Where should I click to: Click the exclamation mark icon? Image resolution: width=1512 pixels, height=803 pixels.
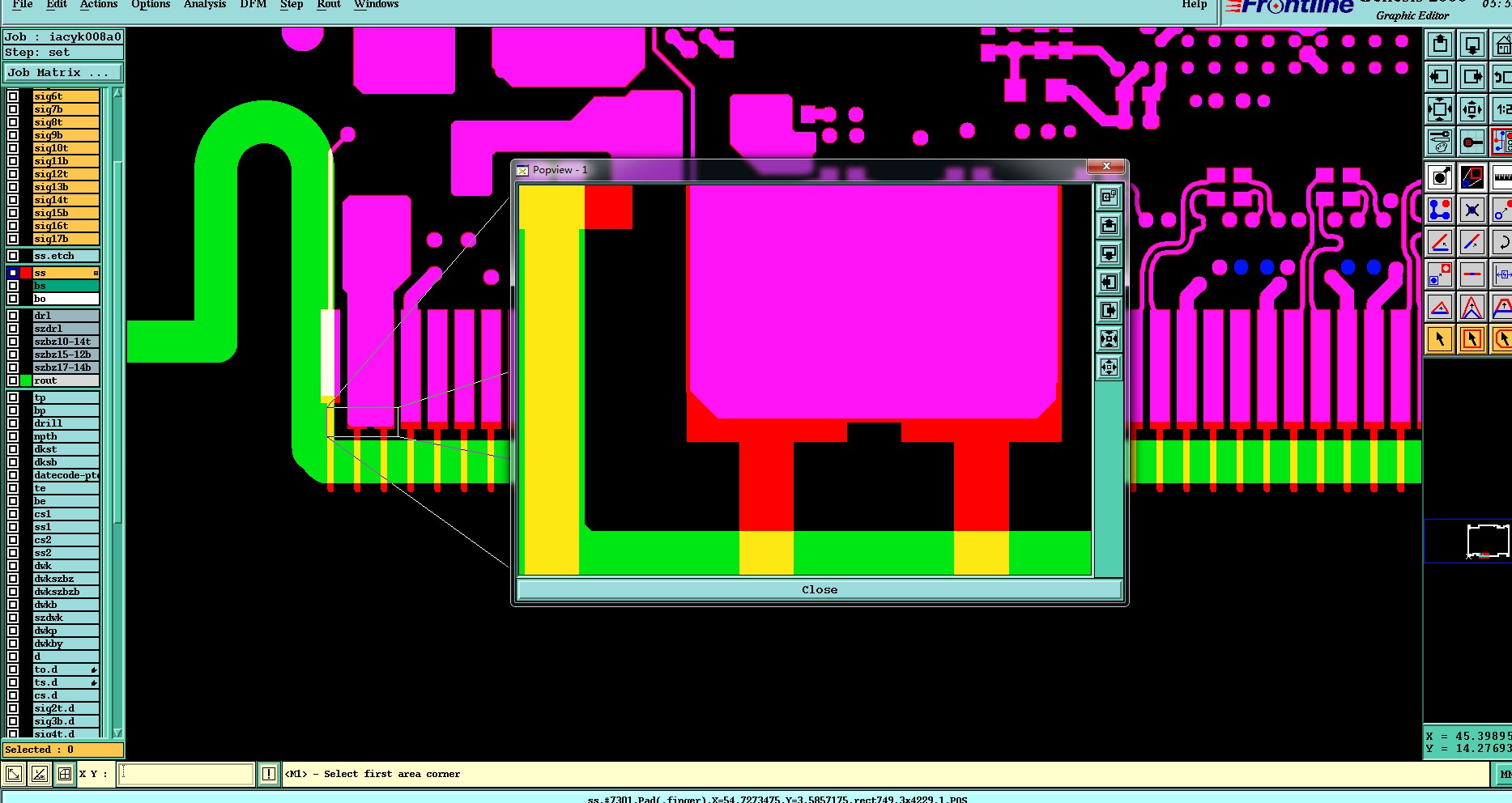coord(269,775)
